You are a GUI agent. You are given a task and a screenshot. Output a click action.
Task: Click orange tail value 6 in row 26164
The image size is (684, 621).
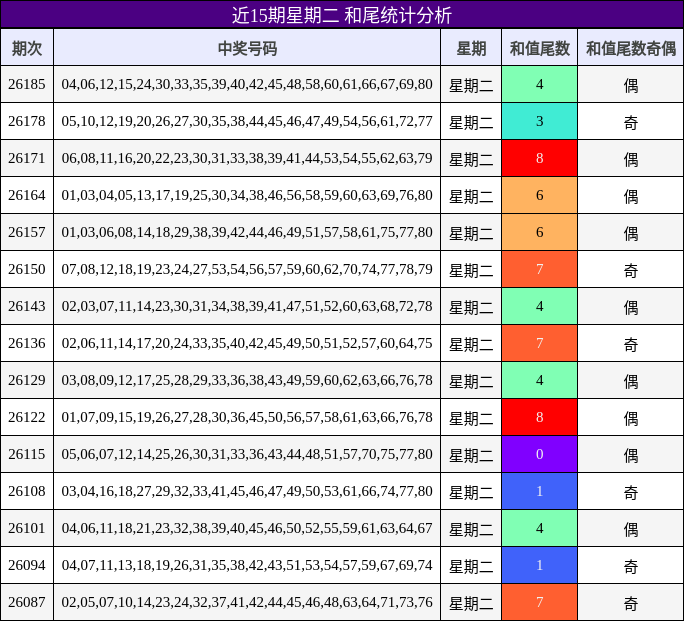pos(540,195)
